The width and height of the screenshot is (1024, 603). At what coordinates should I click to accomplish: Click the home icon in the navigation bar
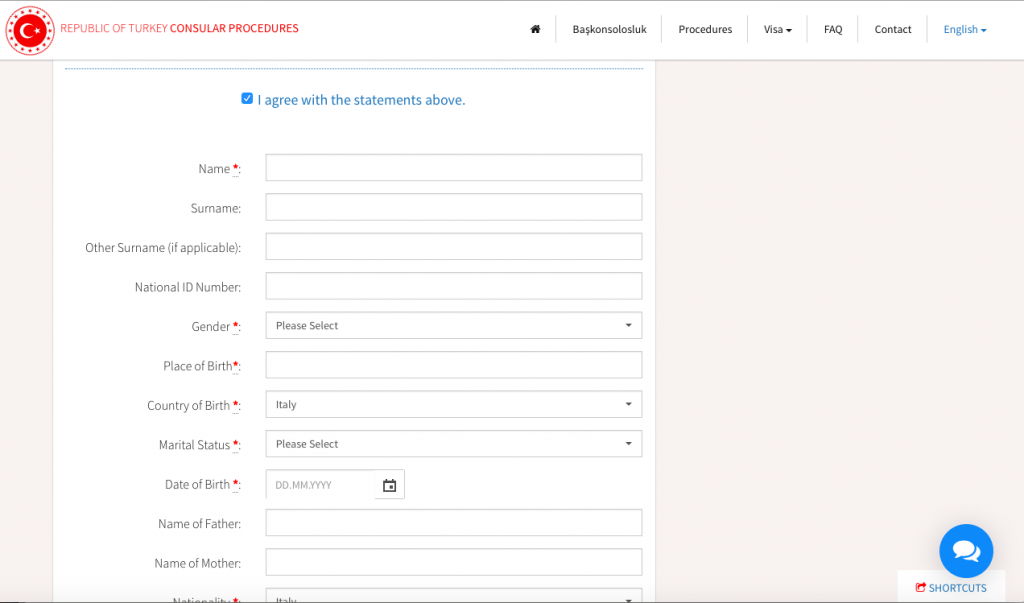535,29
